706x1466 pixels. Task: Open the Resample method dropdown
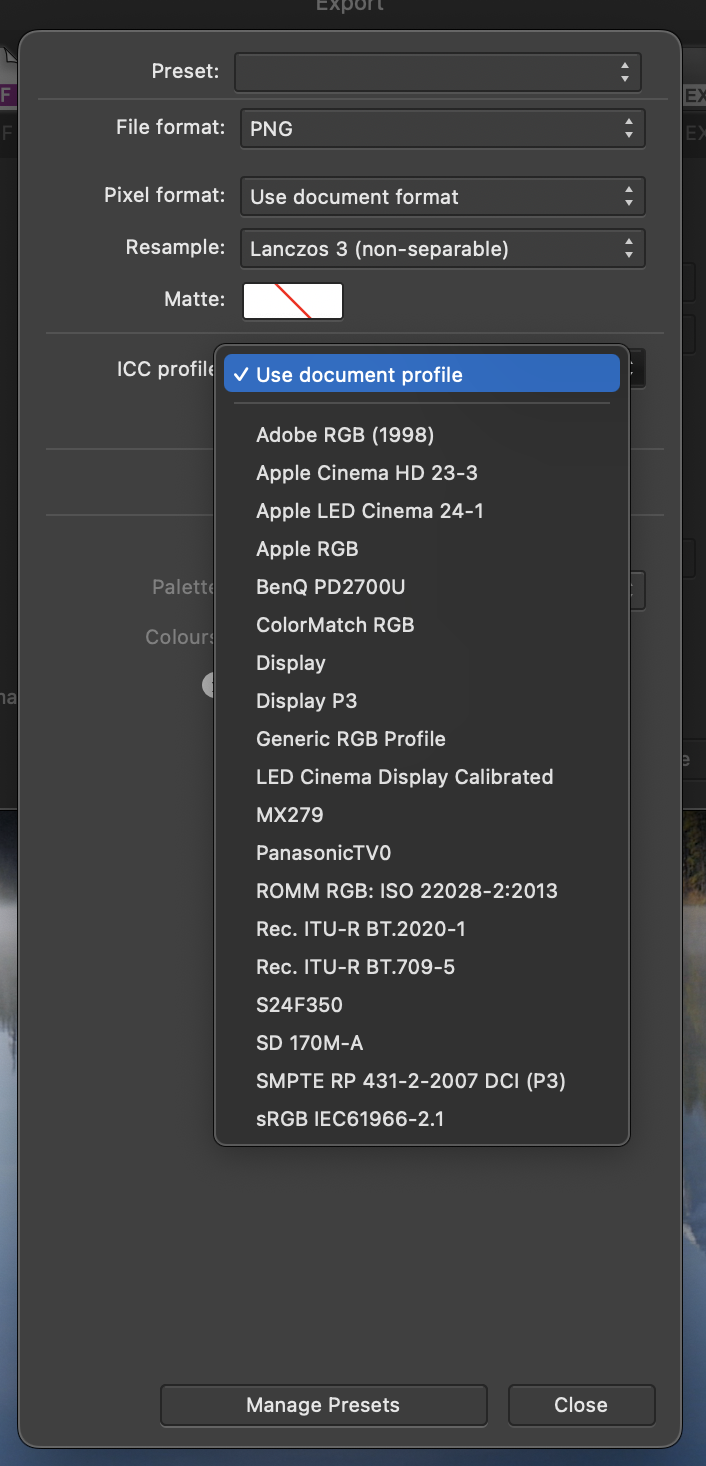tap(442, 249)
